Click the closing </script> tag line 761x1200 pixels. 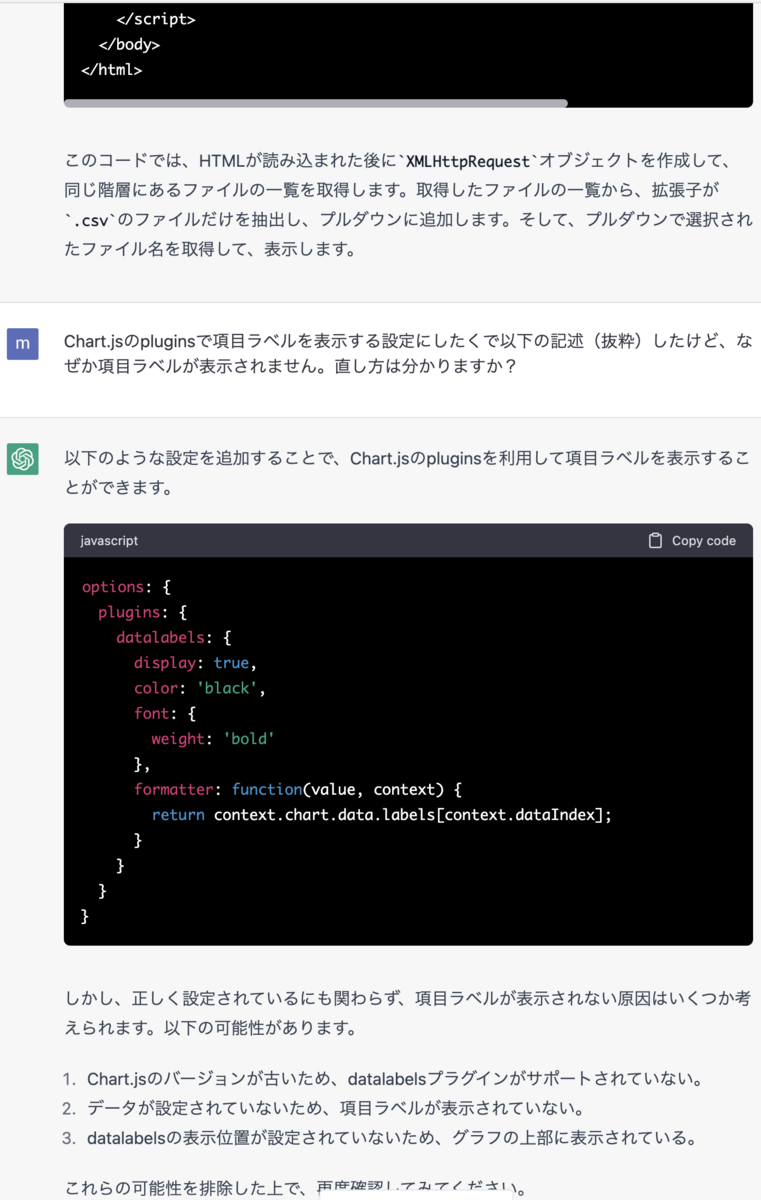[156, 20]
